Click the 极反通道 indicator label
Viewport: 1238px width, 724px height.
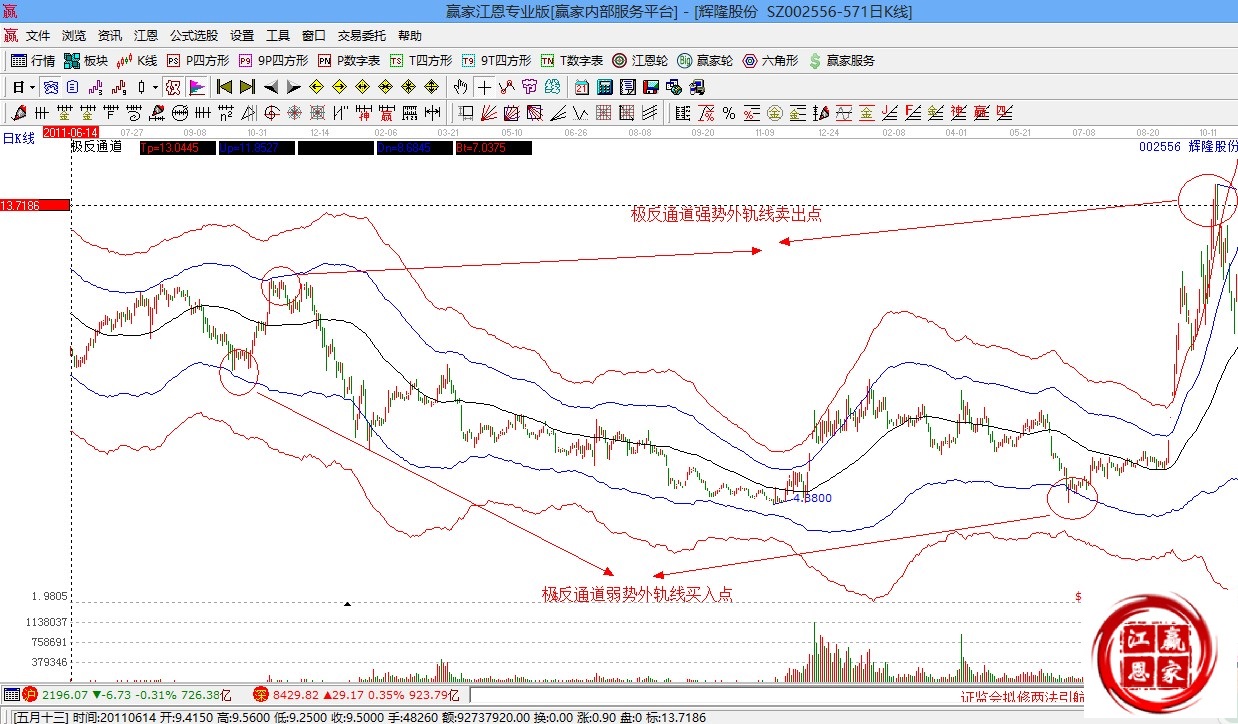coord(97,147)
